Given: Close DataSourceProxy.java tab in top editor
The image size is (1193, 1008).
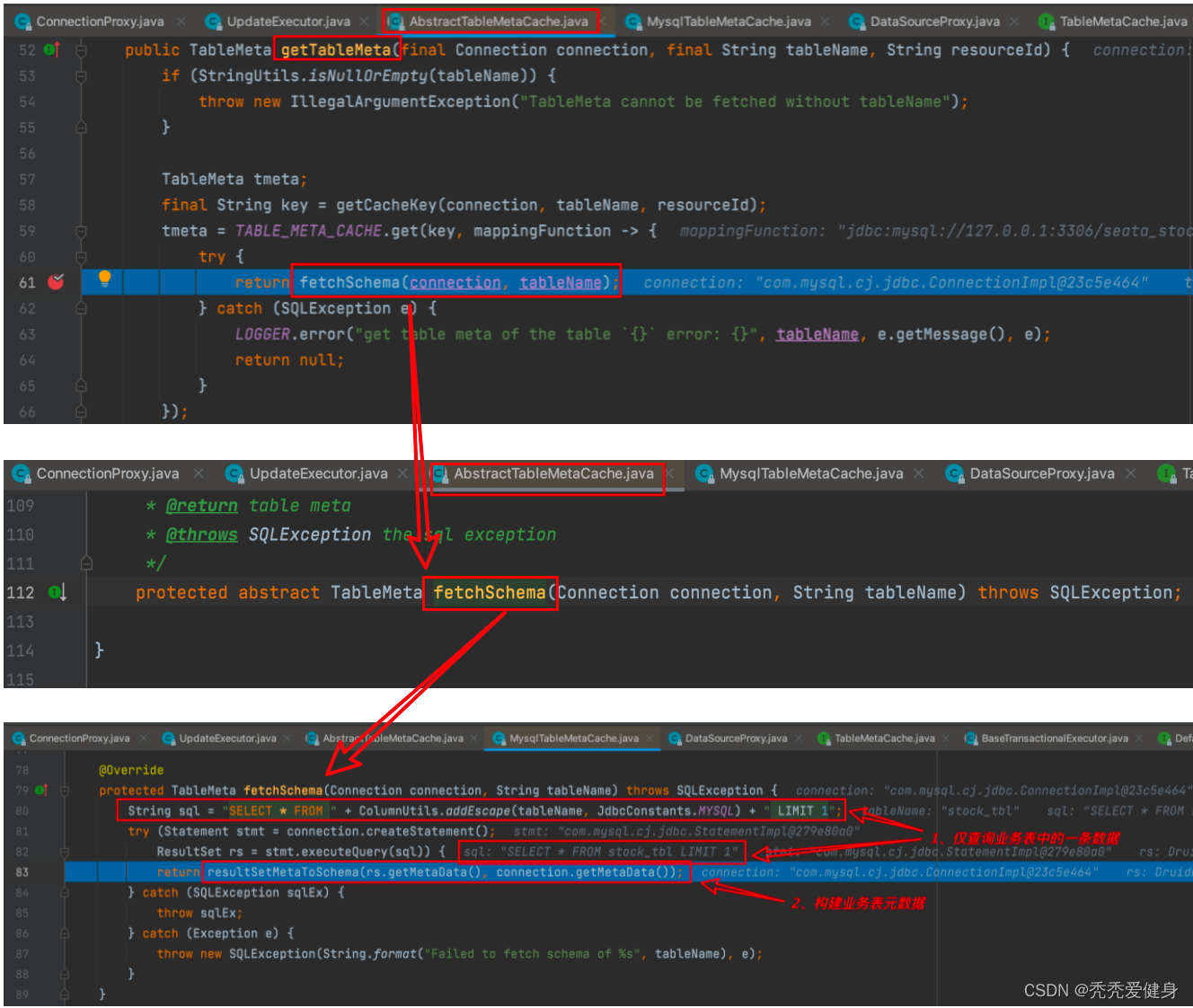Looking at the screenshot, I should click(1014, 21).
